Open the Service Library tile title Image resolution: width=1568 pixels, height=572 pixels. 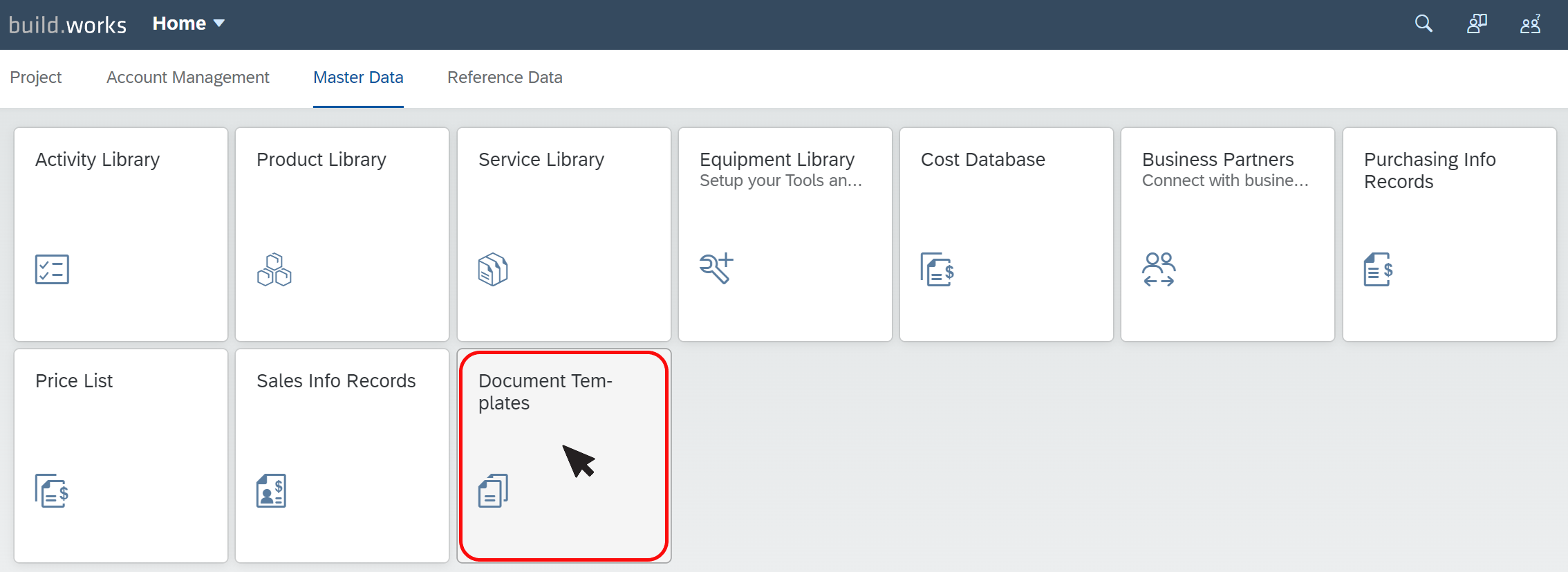(541, 160)
